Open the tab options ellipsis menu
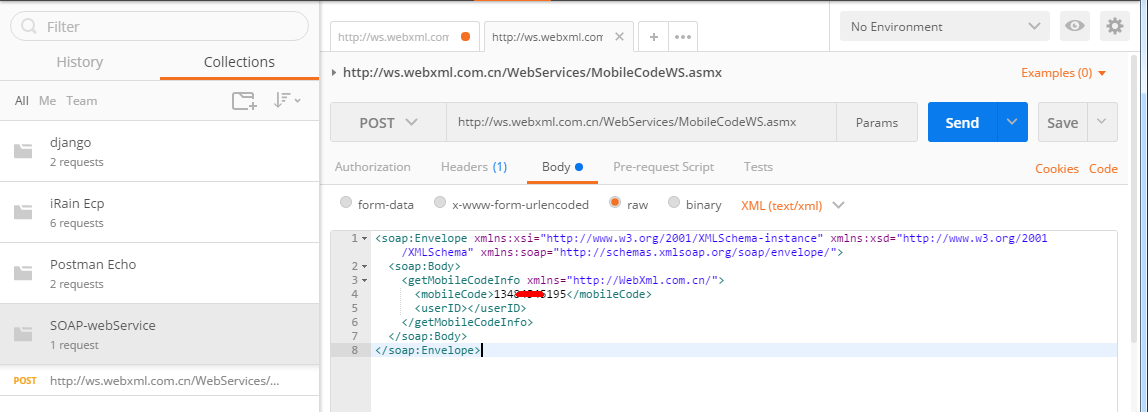1148x412 pixels. click(x=682, y=37)
